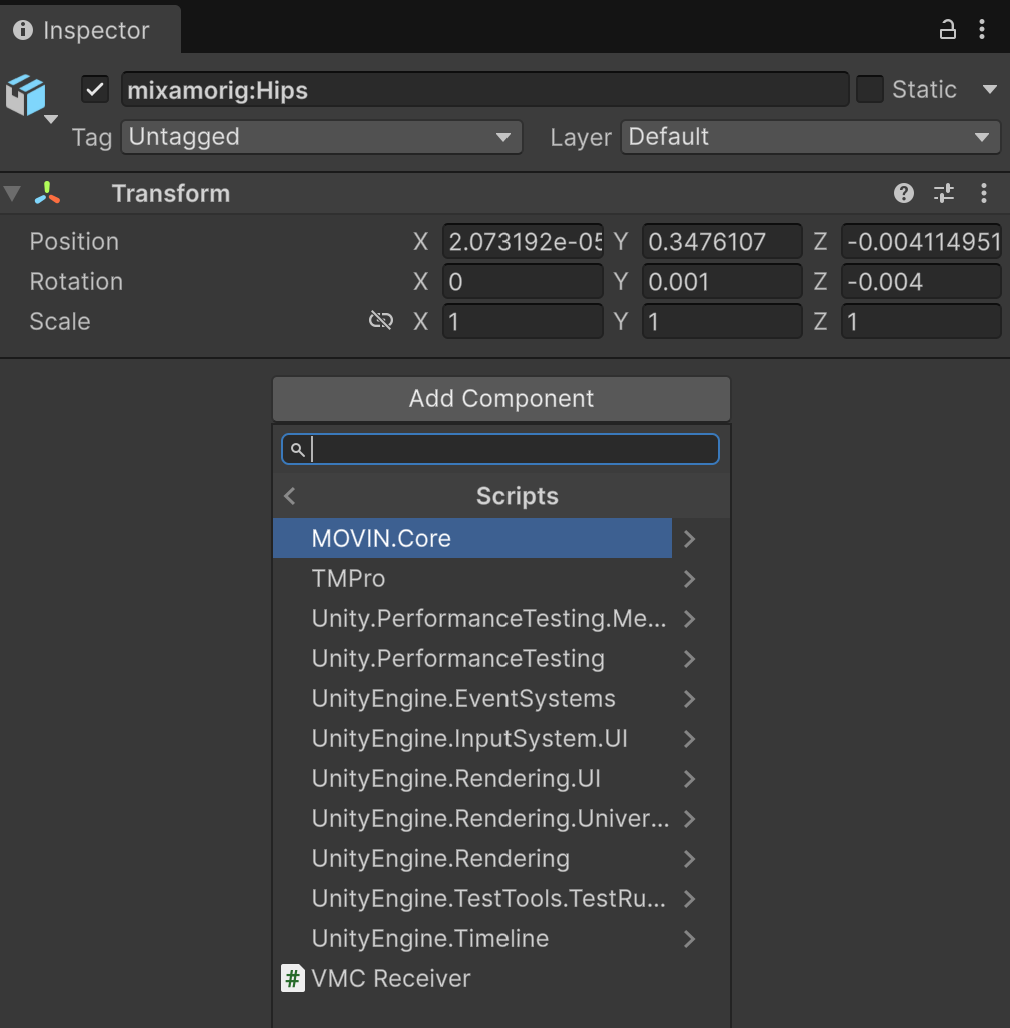The height and width of the screenshot is (1028, 1010).
Task: Click the Add Component button
Action: (x=501, y=398)
